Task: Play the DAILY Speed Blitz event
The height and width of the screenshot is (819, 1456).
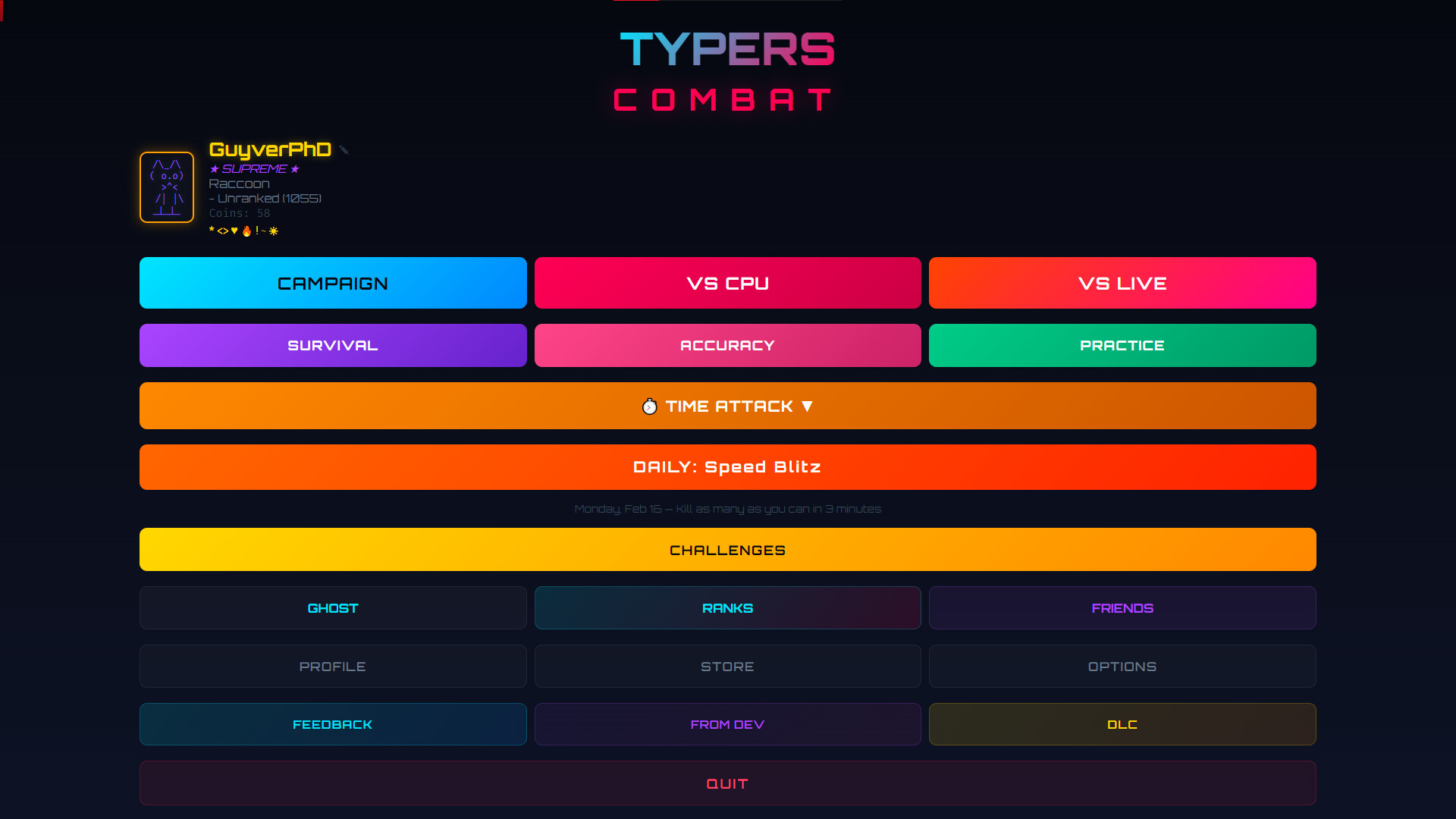Action: tap(727, 467)
